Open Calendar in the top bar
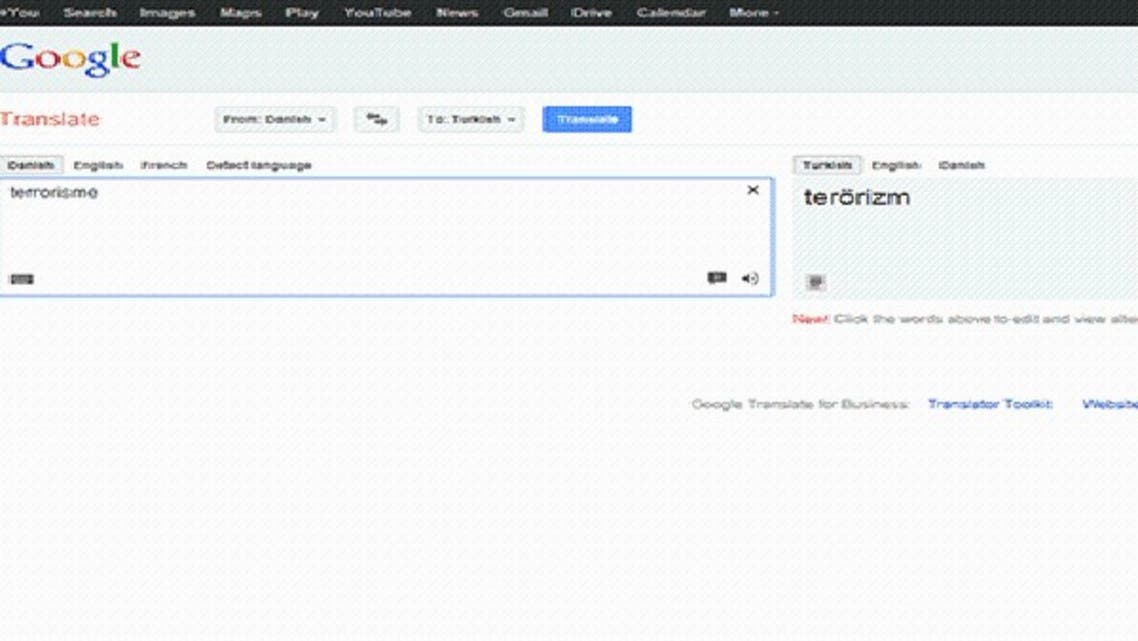The image size is (1138, 641). point(671,12)
